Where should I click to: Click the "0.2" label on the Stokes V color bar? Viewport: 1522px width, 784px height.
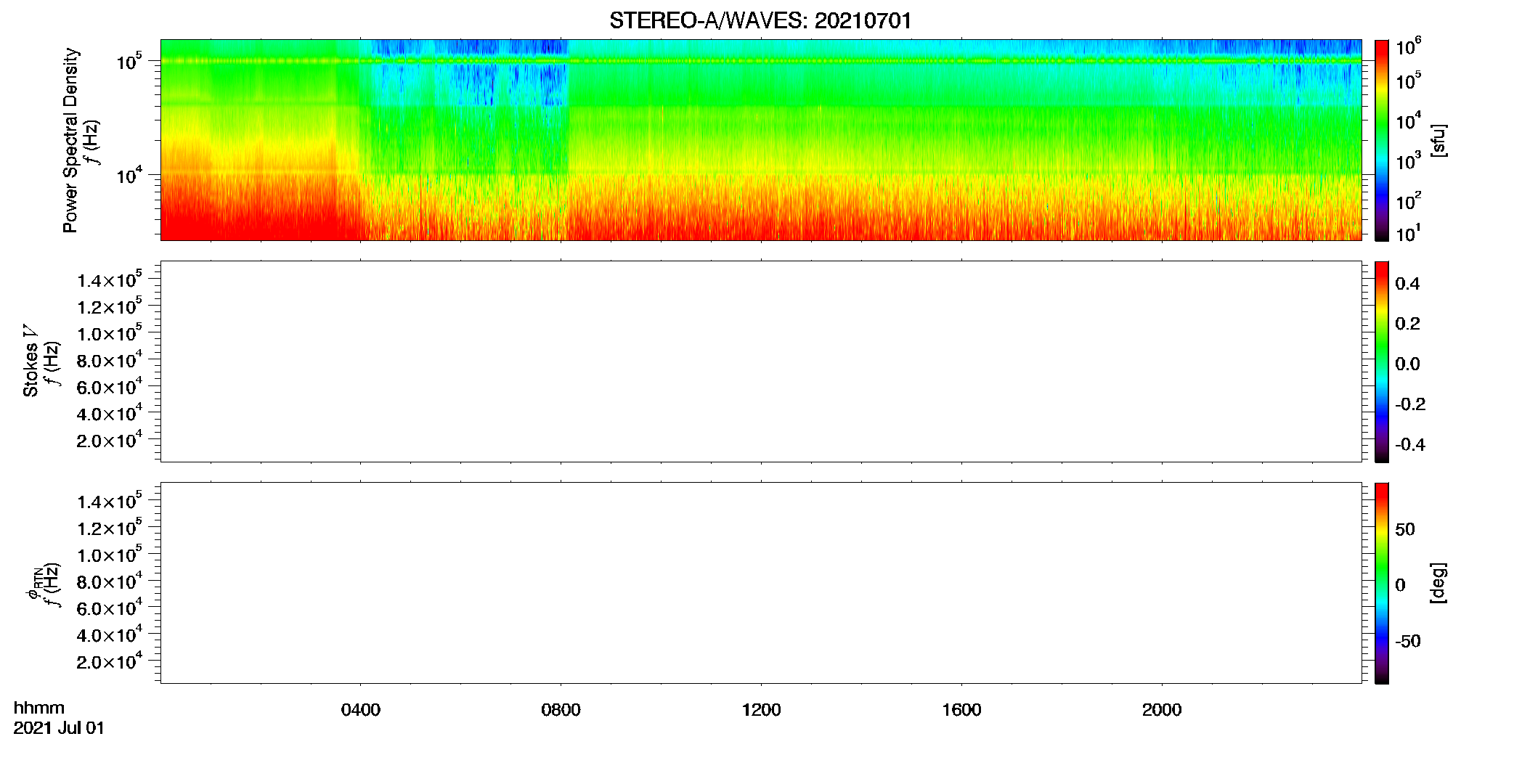(x=1407, y=324)
